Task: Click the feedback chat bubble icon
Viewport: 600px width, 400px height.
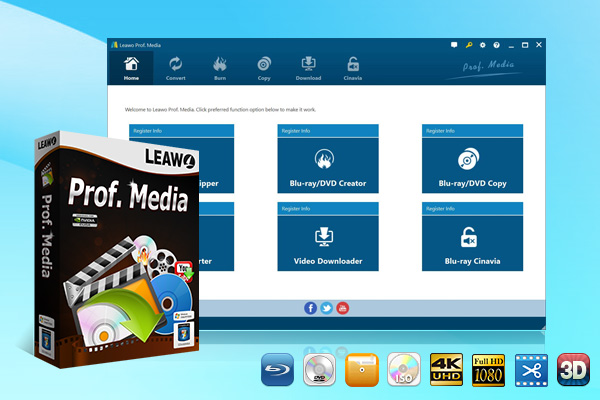Action: point(454,45)
